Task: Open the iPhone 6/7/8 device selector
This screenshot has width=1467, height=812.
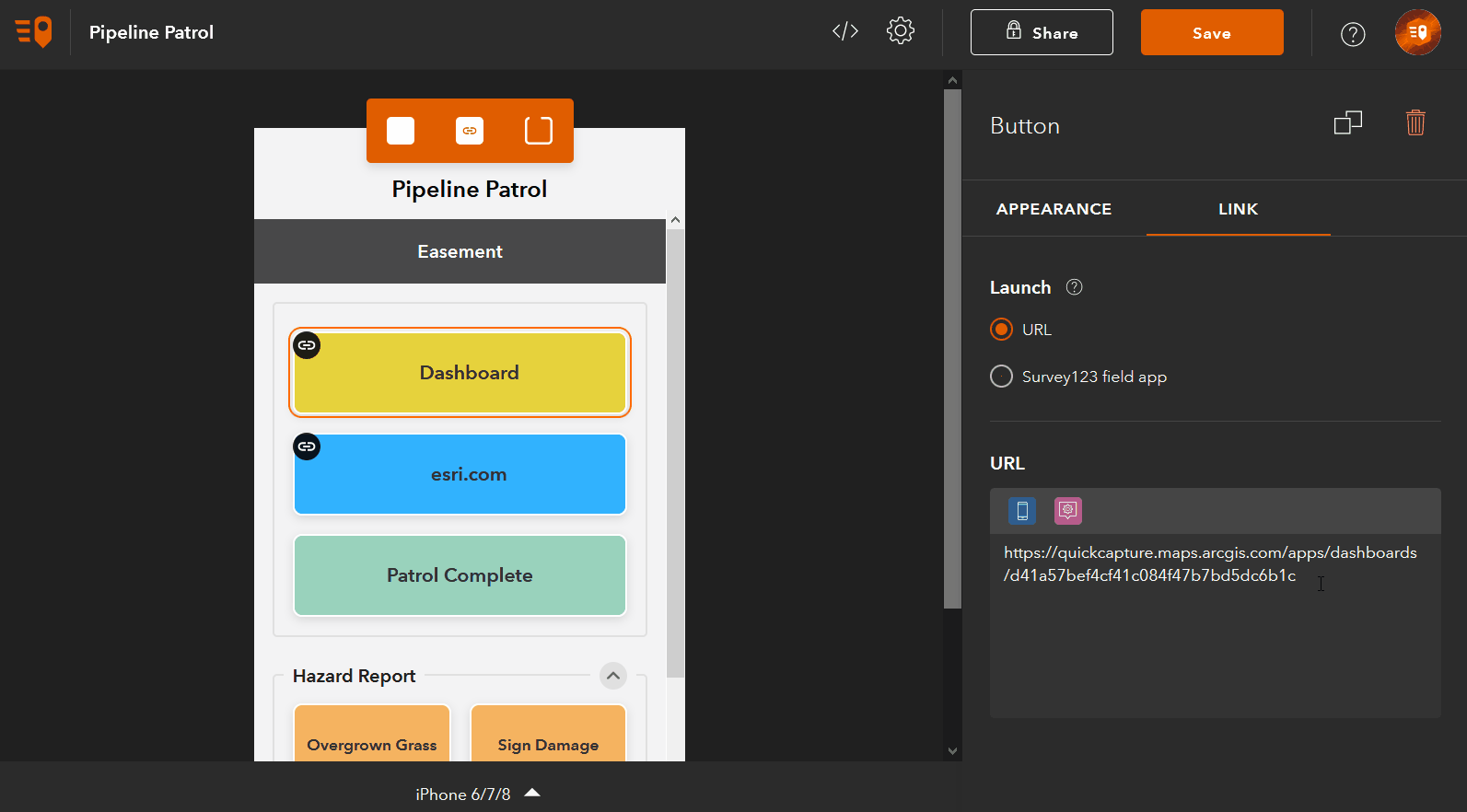Action: tap(477, 794)
